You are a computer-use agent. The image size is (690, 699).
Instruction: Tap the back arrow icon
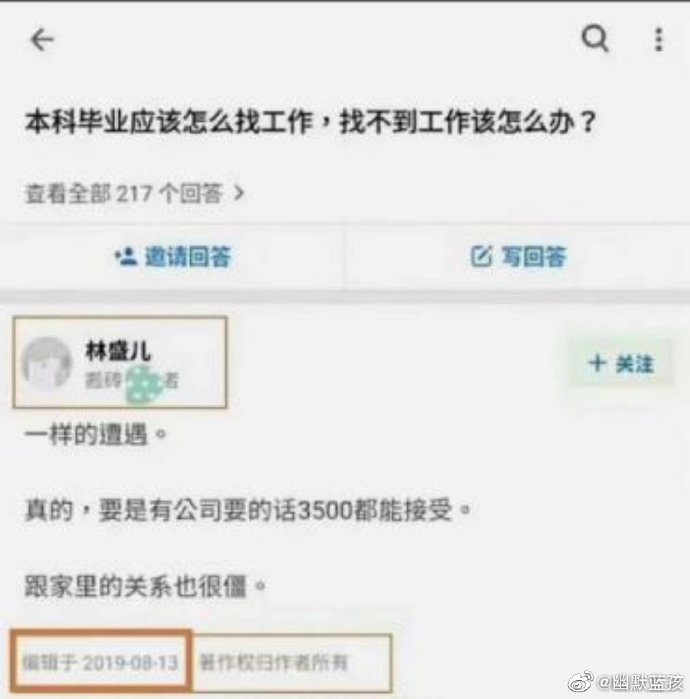(42, 40)
